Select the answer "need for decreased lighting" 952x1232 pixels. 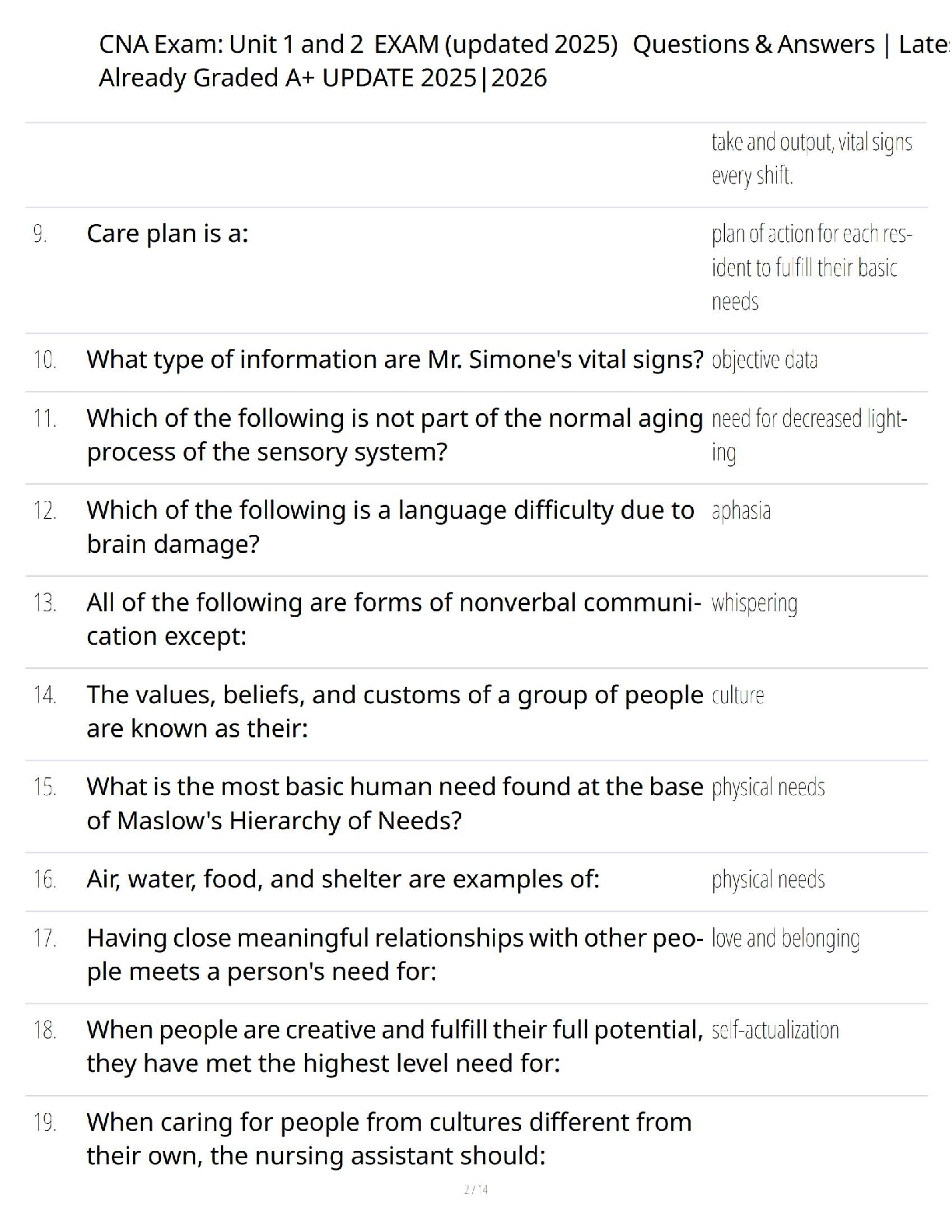(808, 435)
